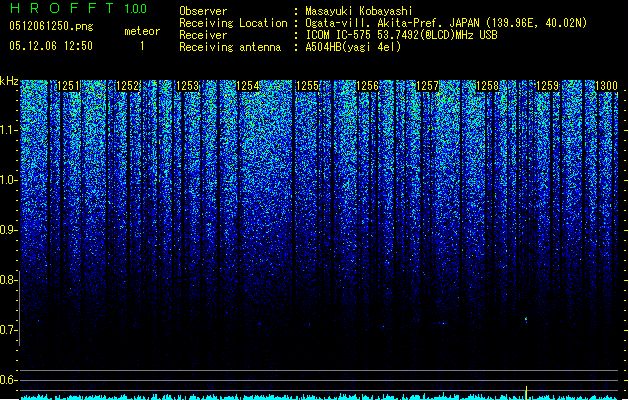The height and width of the screenshot is (400, 629).
Task: Click the 1300 time marker
Action: 606,86
